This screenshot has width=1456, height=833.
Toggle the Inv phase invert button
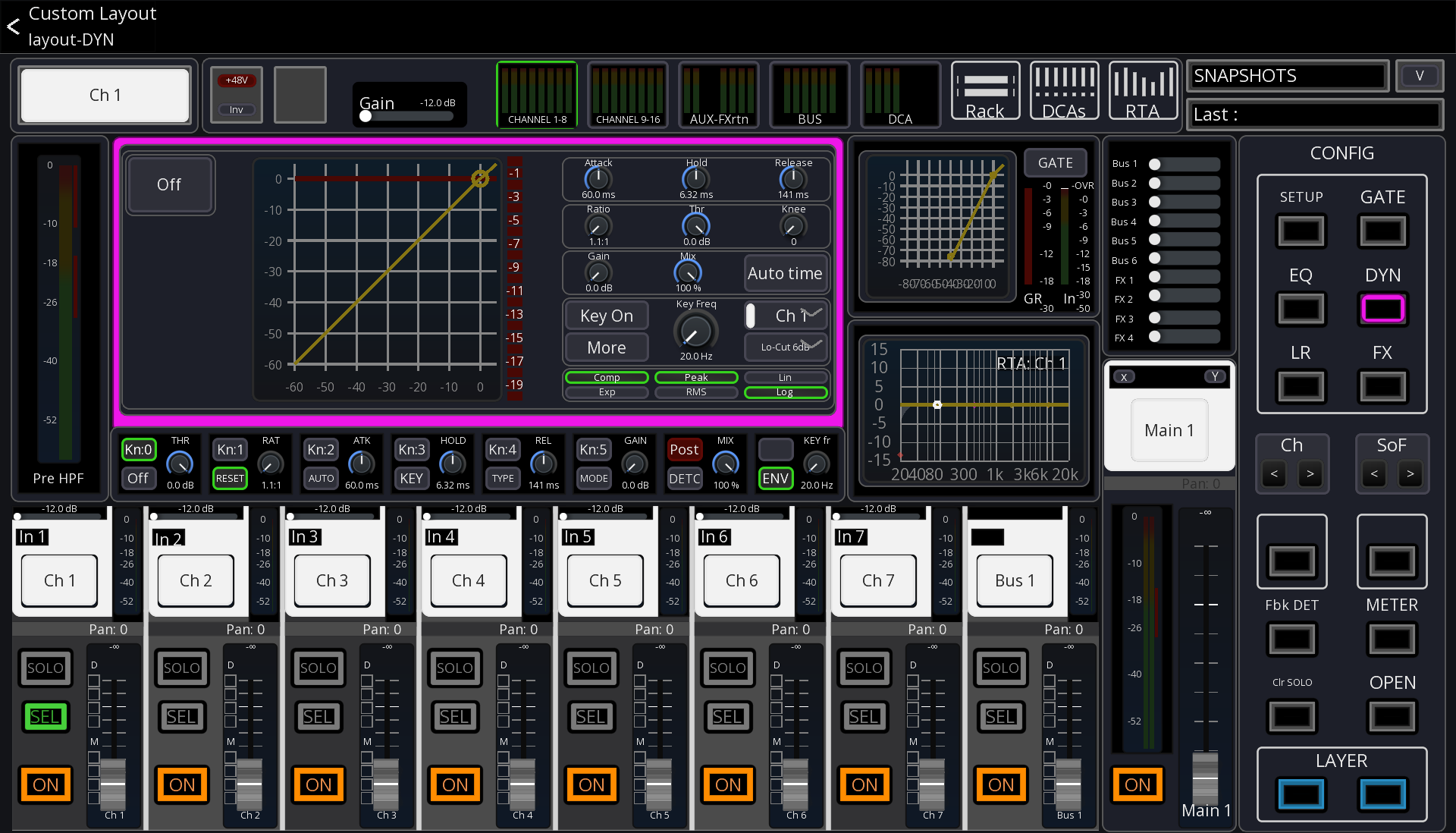[x=237, y=110]
